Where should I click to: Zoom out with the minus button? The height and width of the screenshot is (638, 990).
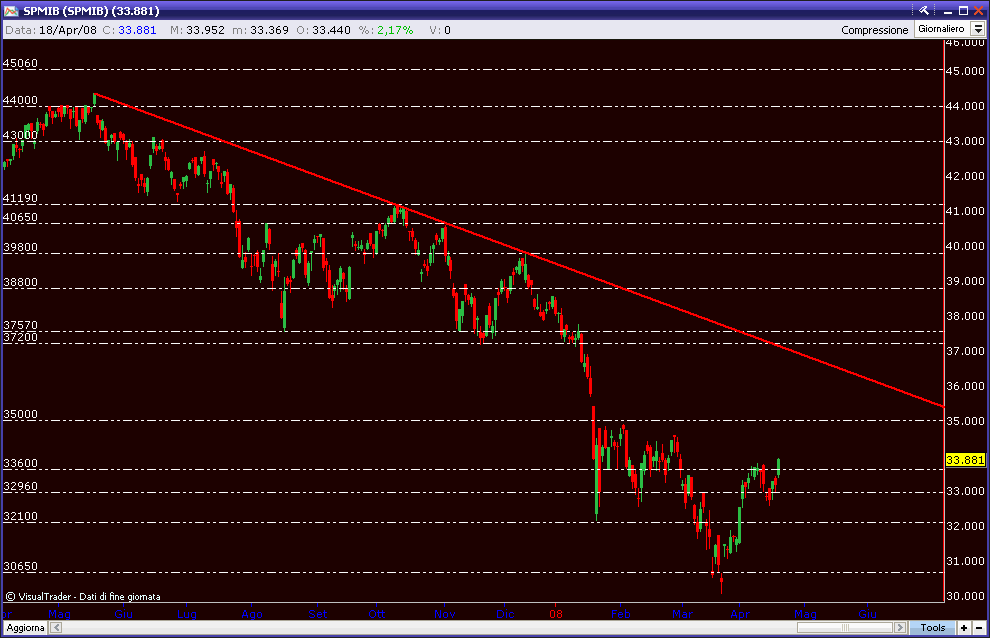(979, 628)
